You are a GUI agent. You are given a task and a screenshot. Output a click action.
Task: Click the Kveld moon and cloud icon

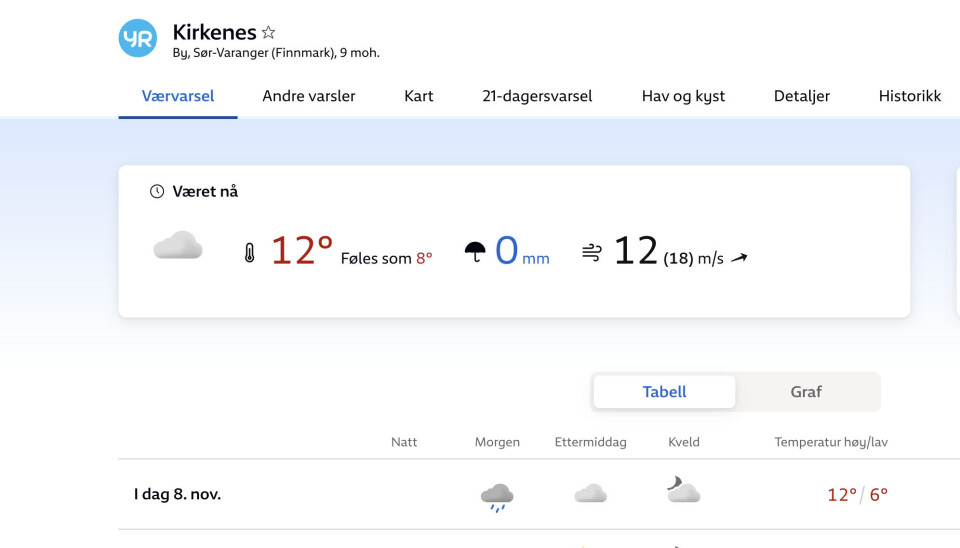683,490
